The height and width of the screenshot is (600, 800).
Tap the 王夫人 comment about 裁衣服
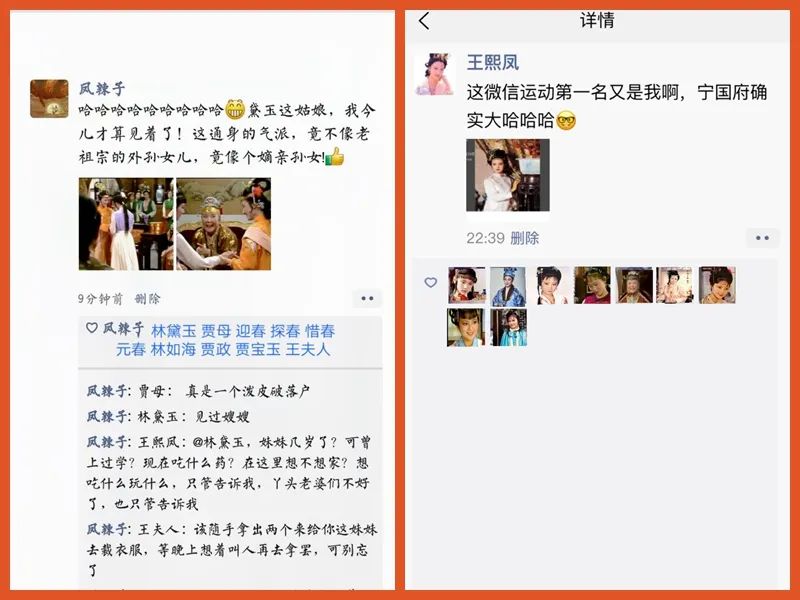[231, 549]
